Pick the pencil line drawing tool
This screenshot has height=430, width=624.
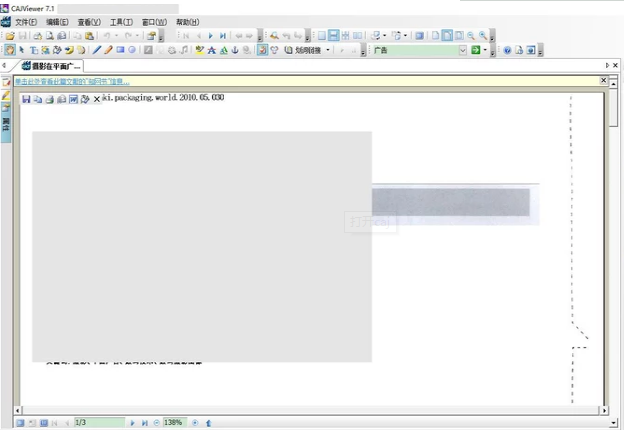coord(97,50)
